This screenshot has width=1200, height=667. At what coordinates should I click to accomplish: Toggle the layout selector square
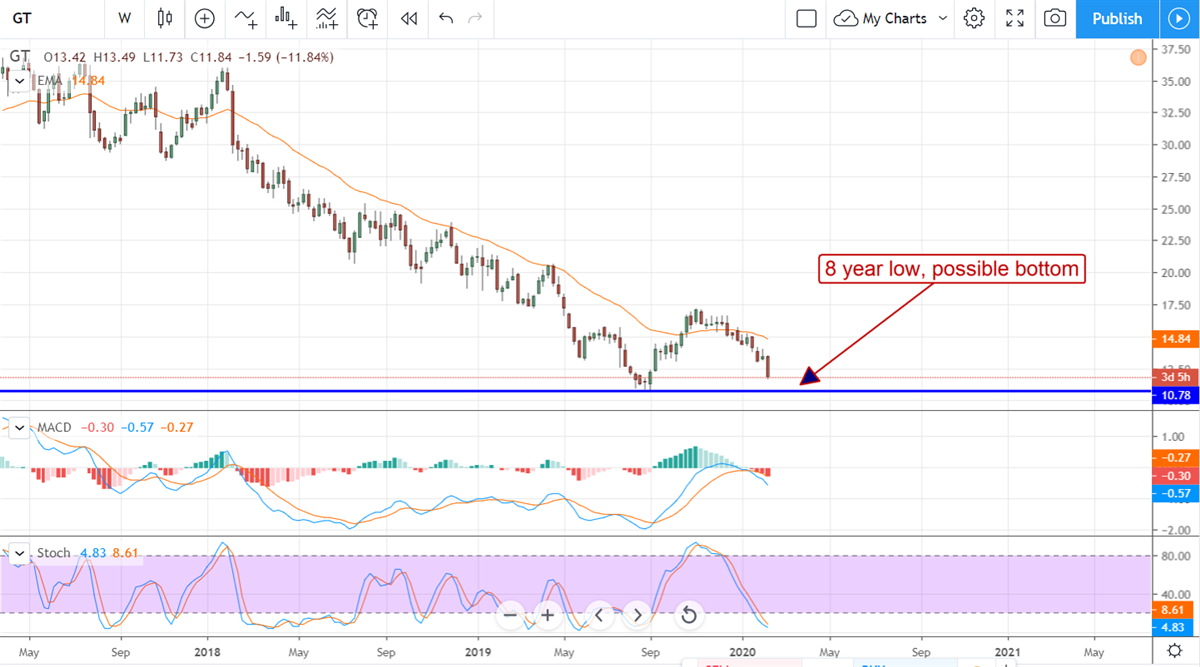806,18
